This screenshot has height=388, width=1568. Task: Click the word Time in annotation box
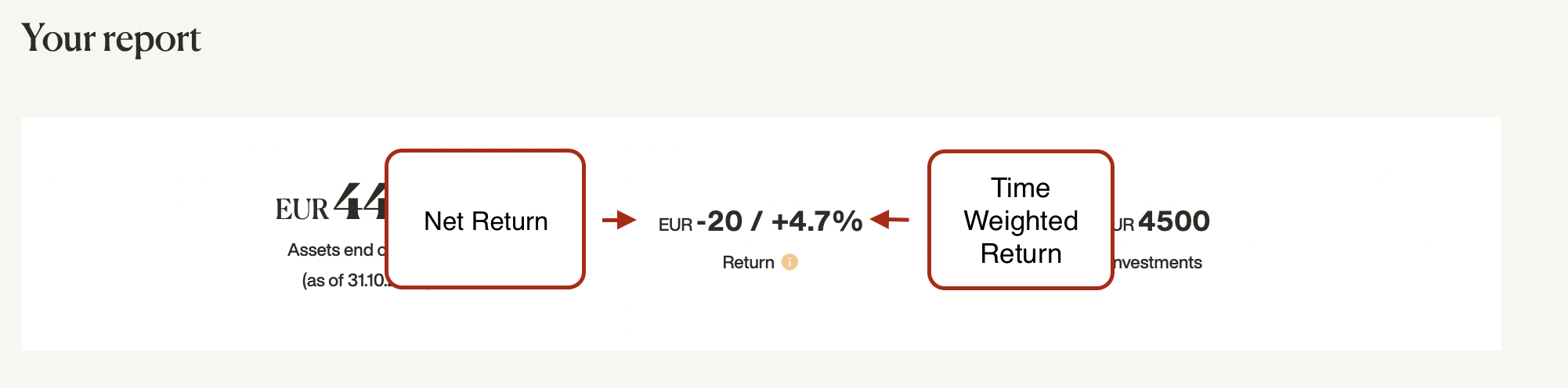point(1021,188)
